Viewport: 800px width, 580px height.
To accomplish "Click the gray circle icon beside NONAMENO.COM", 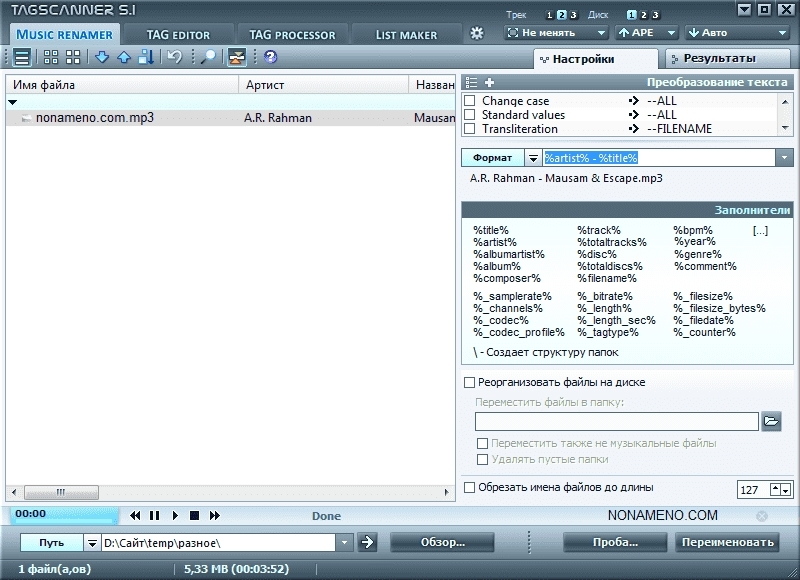I will coord(762,516).
